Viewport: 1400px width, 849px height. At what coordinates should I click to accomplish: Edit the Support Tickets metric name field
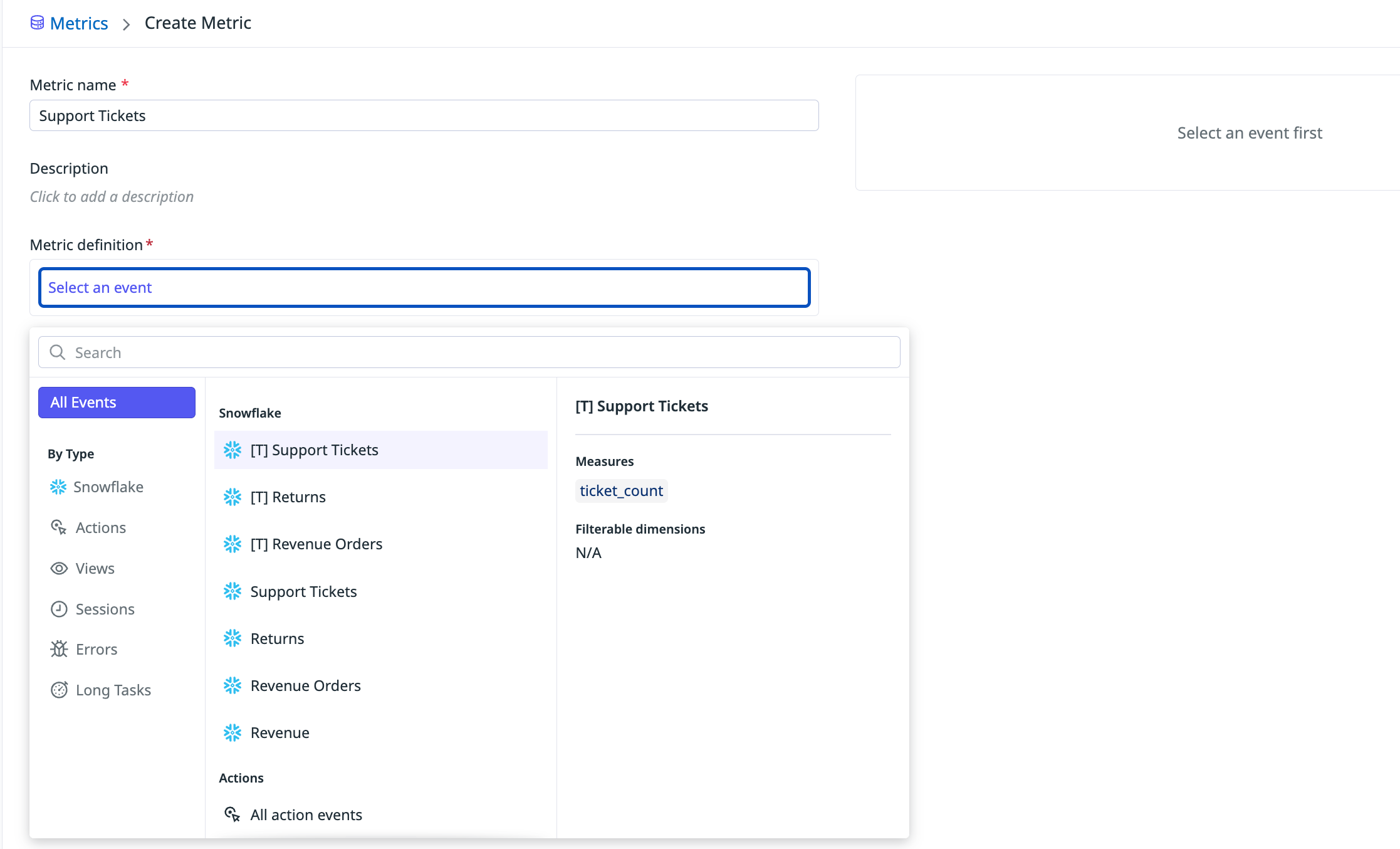(x=424, y=115)
